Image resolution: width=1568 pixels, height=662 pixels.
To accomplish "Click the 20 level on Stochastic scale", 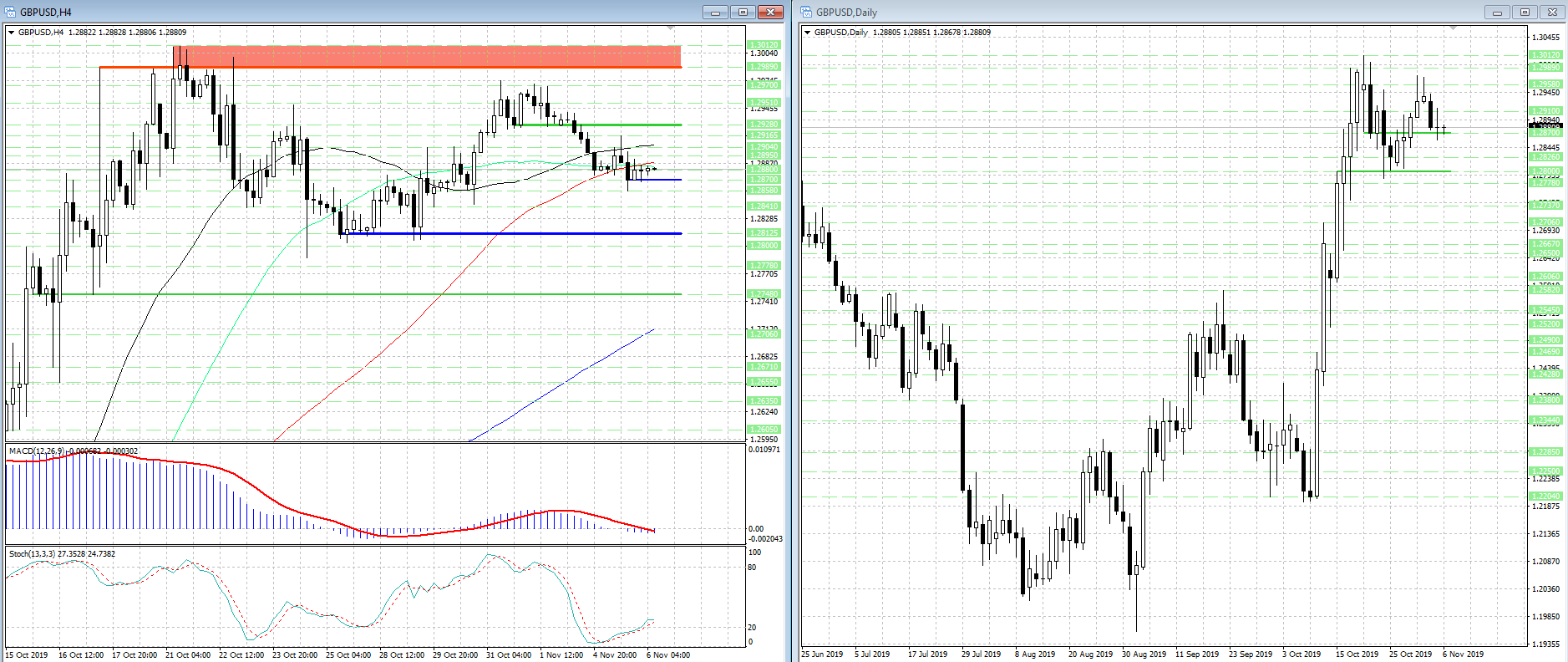I will [x=752, y=628].
